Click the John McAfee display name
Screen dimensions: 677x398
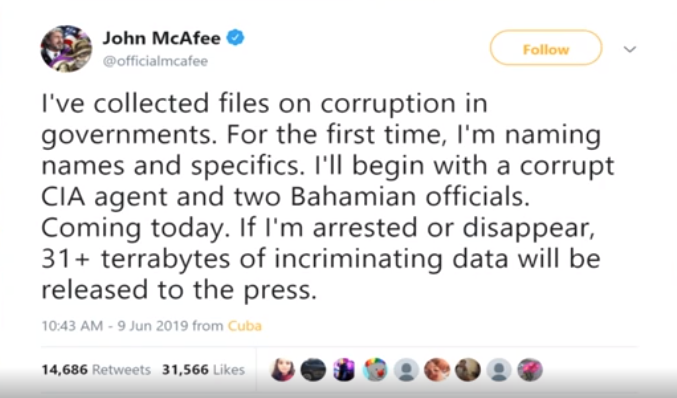coord(161,38)
